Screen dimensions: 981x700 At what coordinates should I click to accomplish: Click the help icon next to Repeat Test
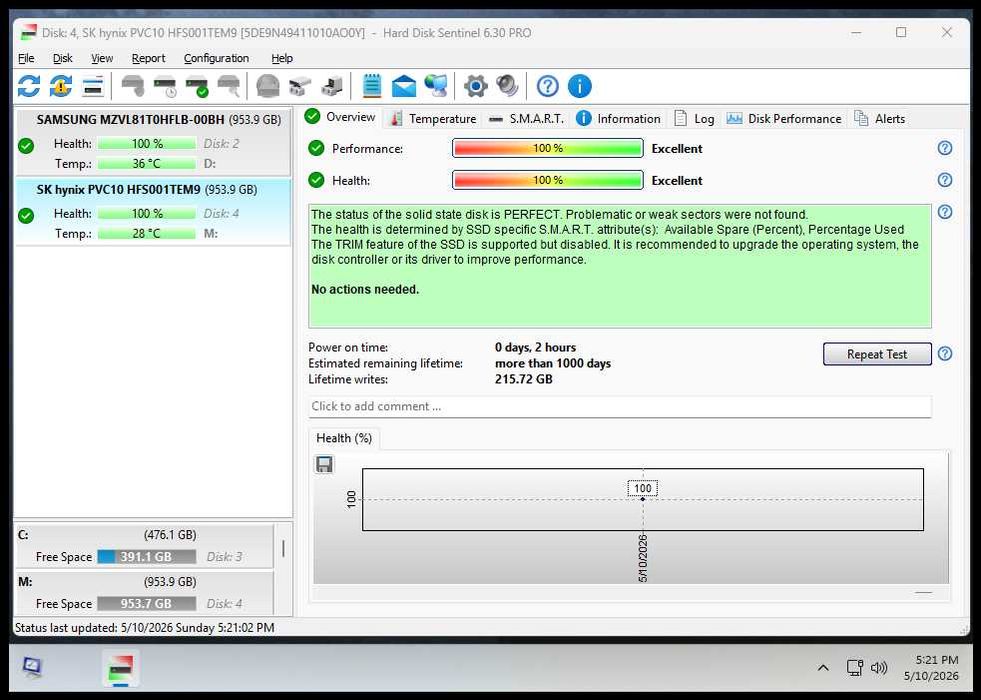pos(945,353)
